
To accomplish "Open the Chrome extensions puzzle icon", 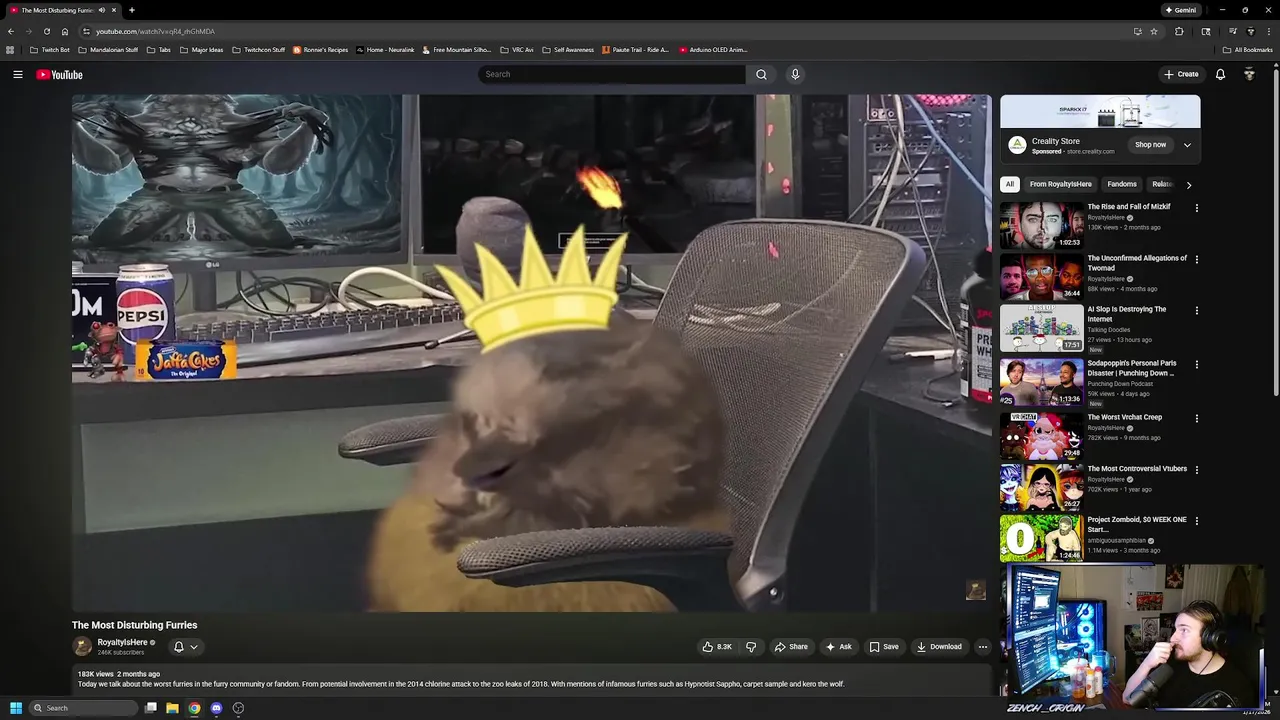I will pyautogui.click(x=1179, y=31).
